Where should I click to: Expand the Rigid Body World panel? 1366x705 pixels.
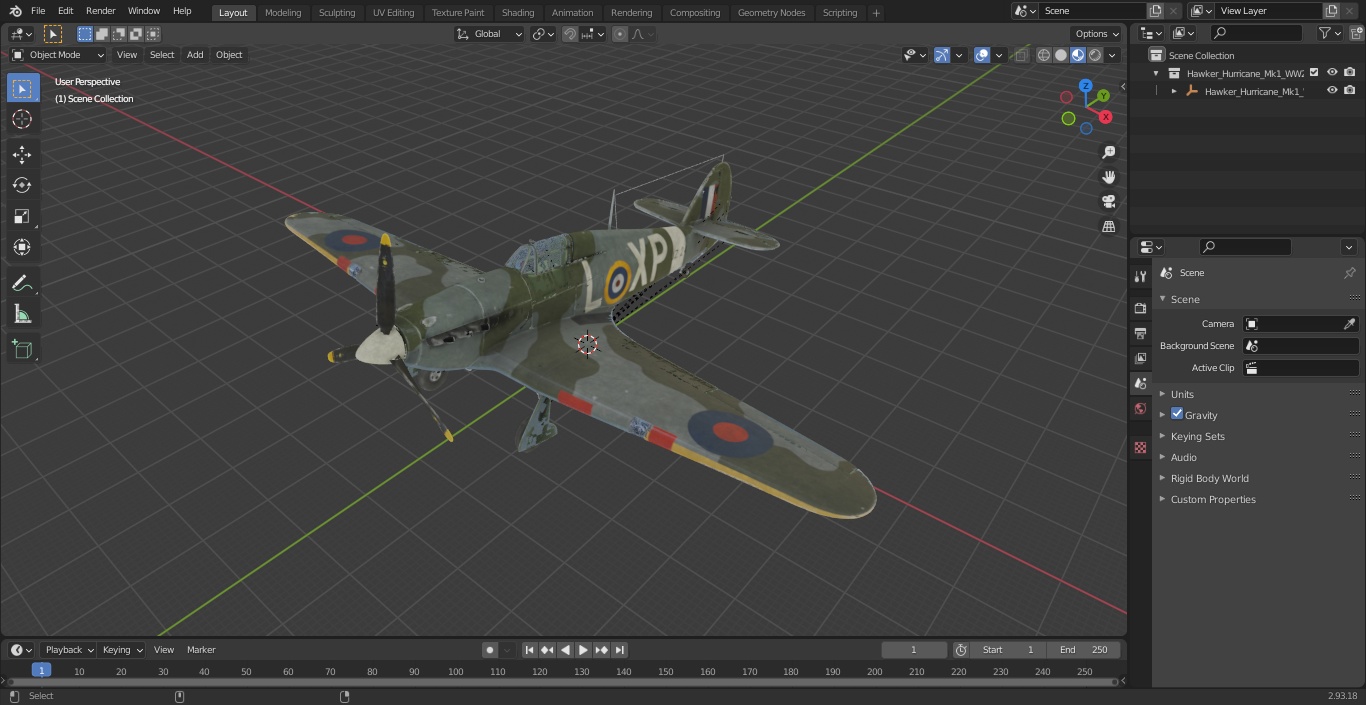1209,478
